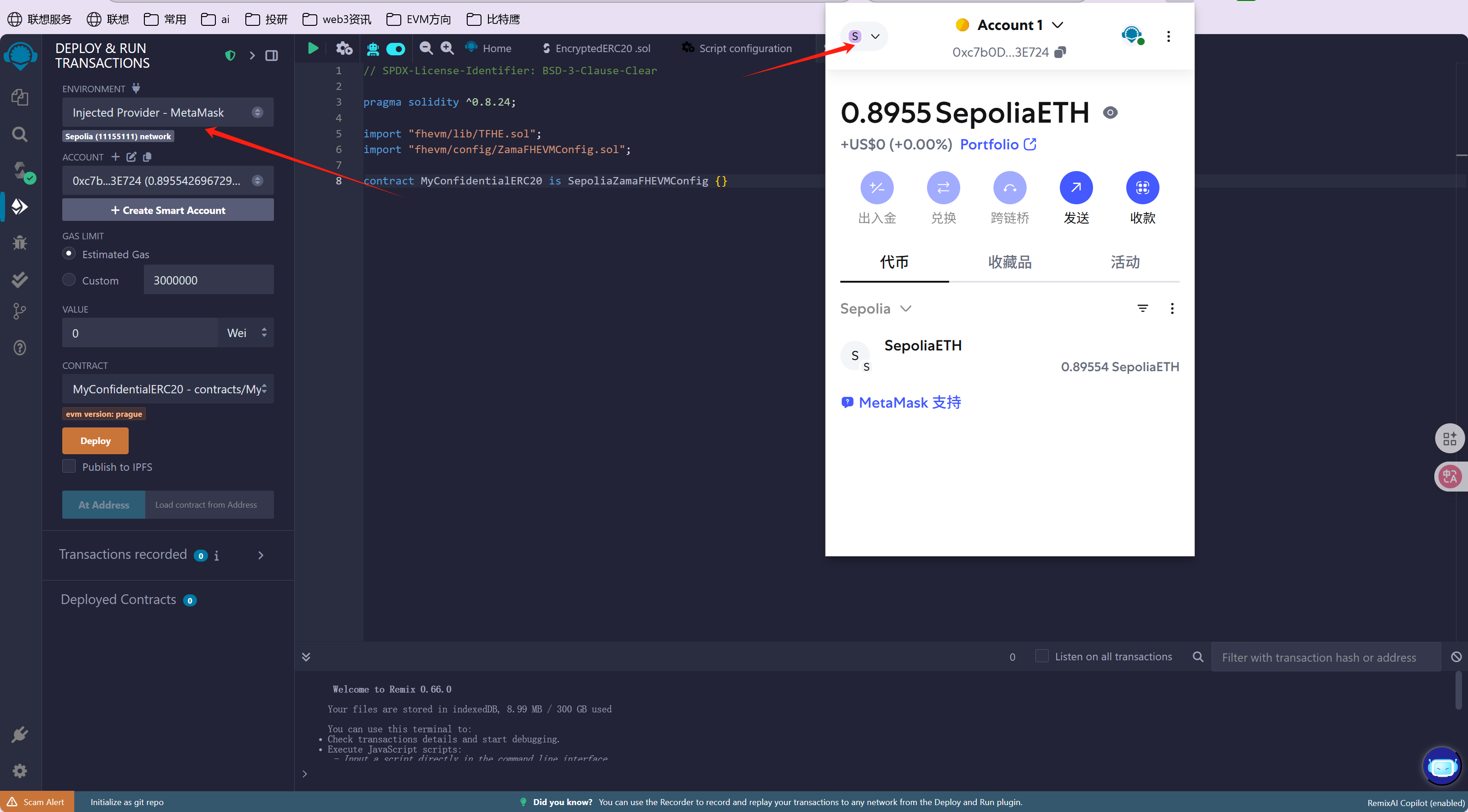
Task: Open the help question-mark sidebar icon
Action: pyautogui.click(x=20, y=348)
